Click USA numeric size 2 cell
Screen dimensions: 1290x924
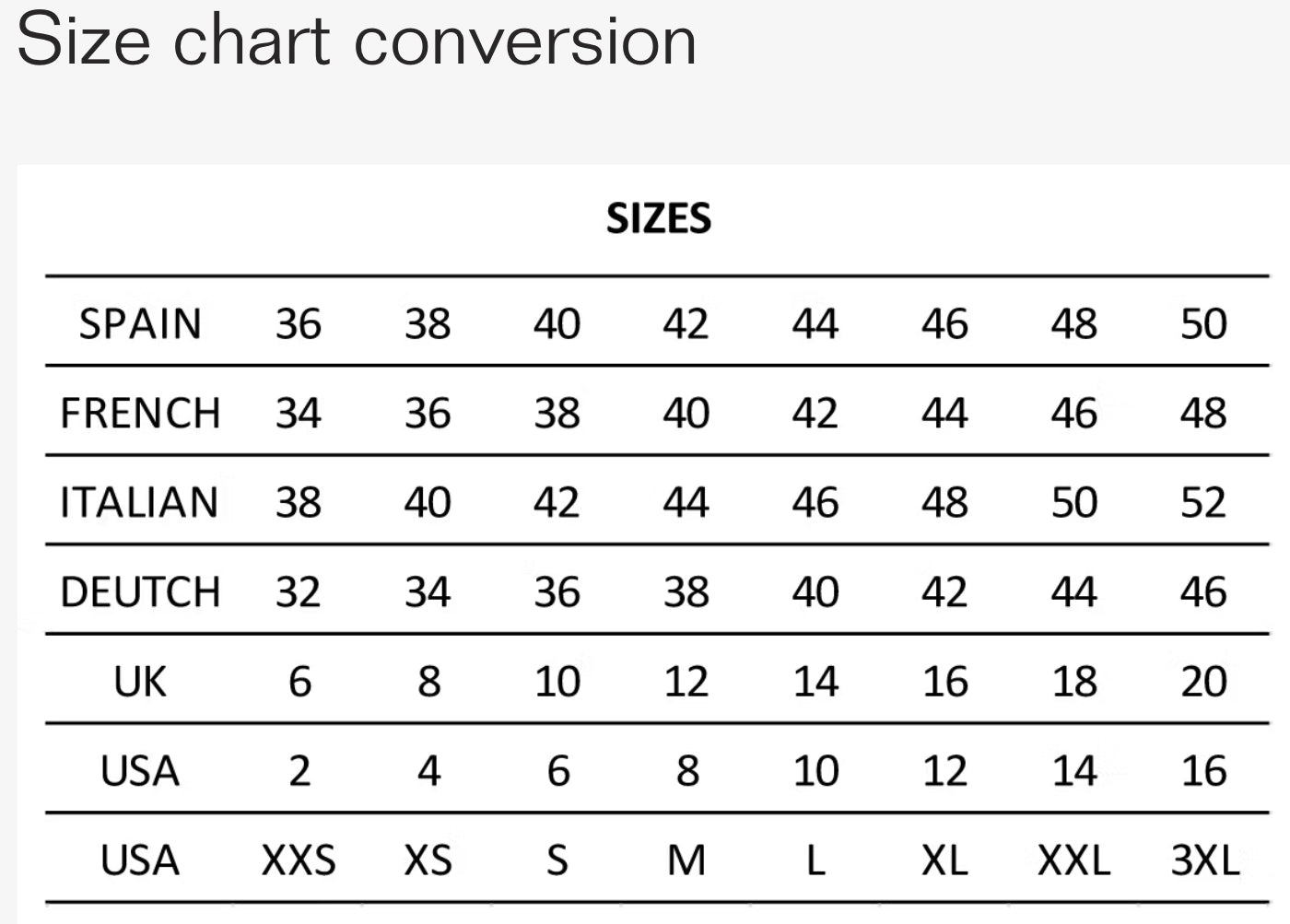click(299, 771)
